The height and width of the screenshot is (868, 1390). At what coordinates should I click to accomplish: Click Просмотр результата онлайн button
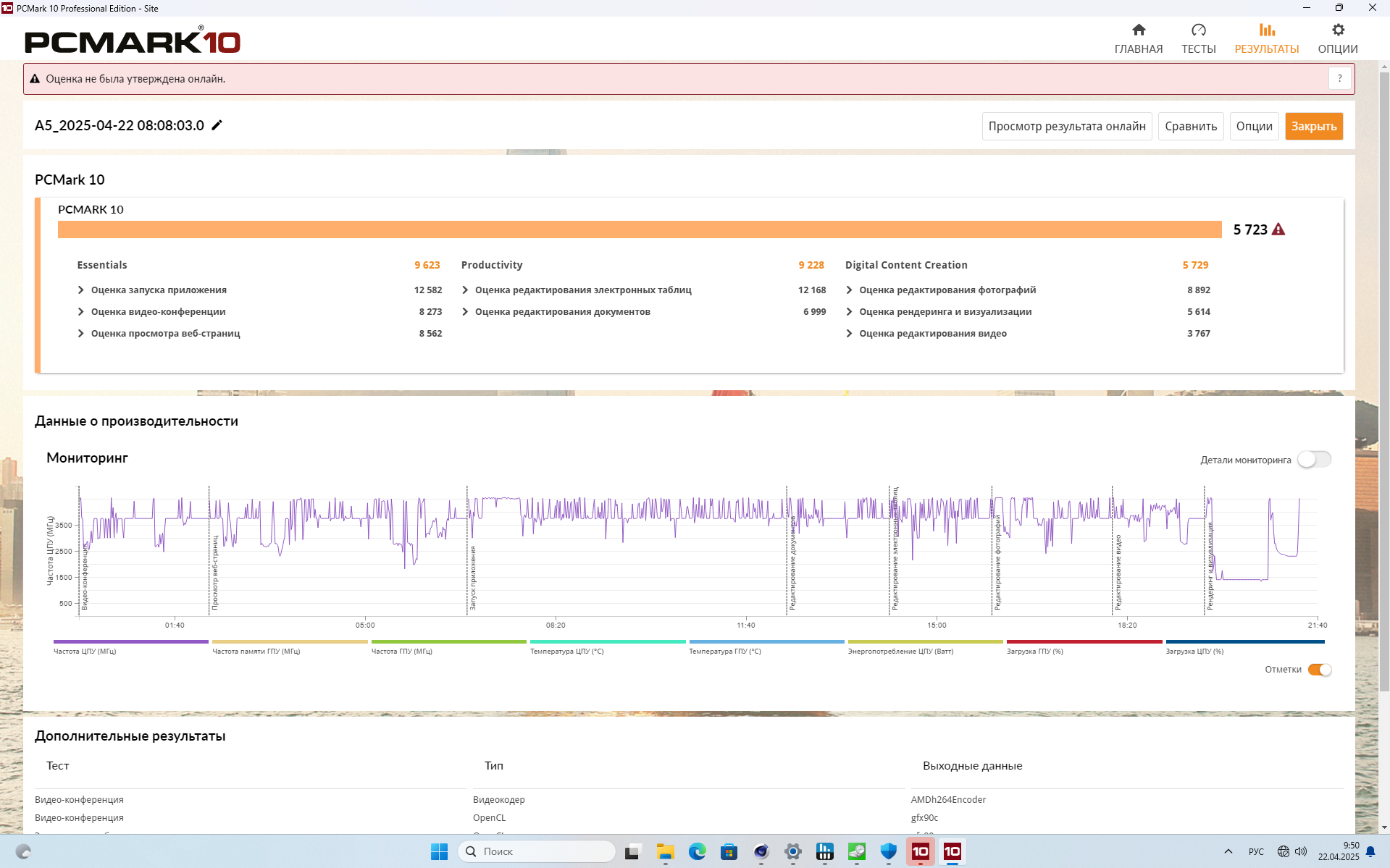click(x=1066, y=126)
